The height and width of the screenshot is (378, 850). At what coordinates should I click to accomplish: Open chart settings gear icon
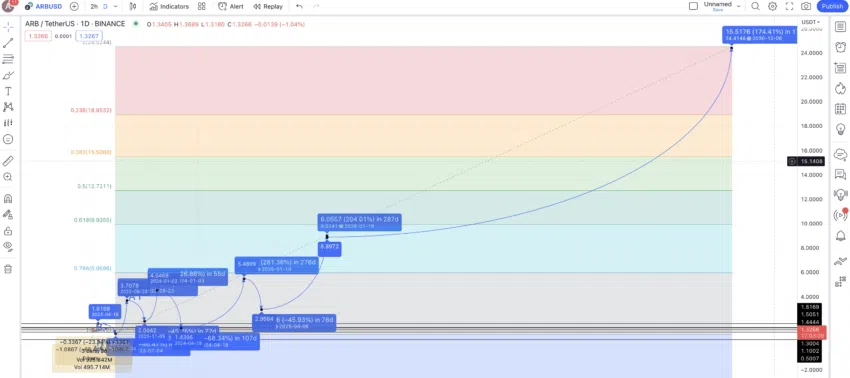[x=772, y=7]
